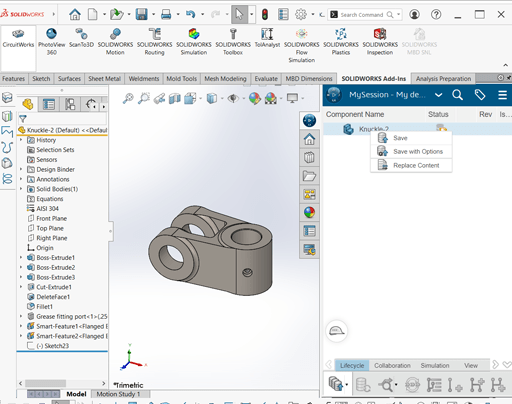Open the tag icon in MySession header
The image size is (512, 404).
click(x=480, y=95)
